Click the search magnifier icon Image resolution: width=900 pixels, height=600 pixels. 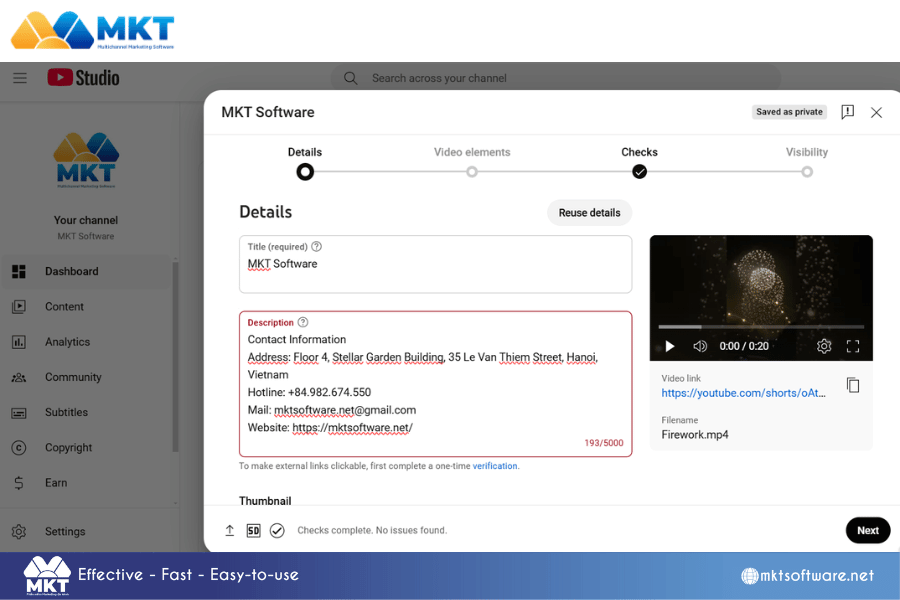pos(350,78)
